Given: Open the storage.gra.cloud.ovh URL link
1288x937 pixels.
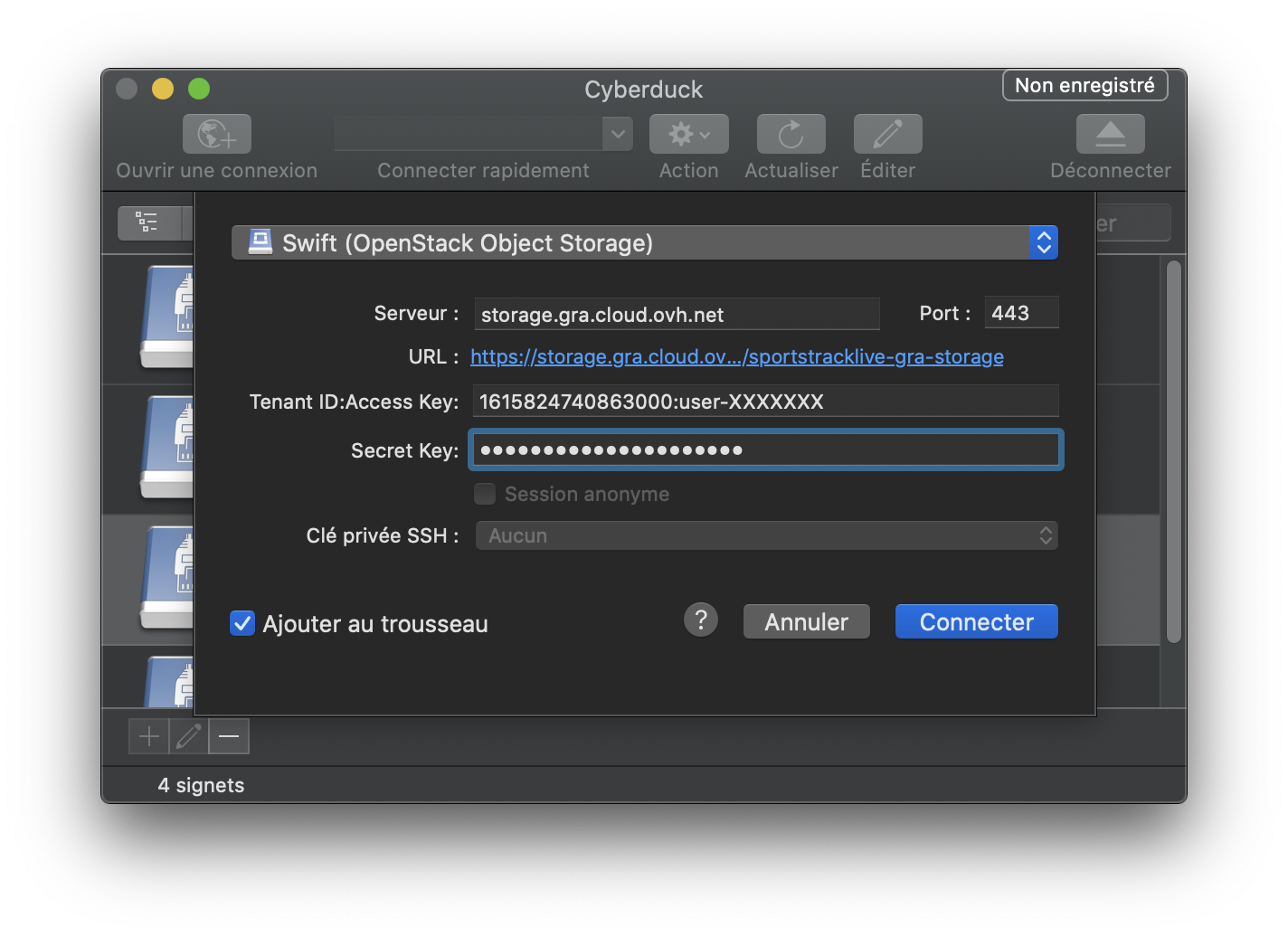Looking at the screenshot, I should (x=736, y=357).
